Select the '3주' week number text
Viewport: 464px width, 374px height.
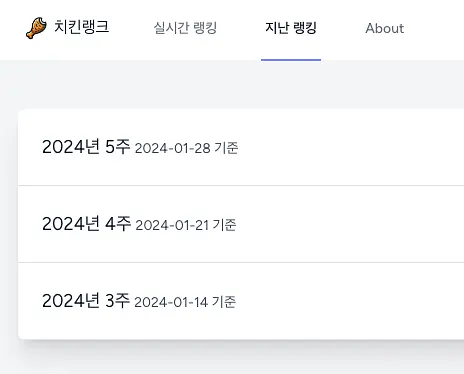[x=117, y=301]
